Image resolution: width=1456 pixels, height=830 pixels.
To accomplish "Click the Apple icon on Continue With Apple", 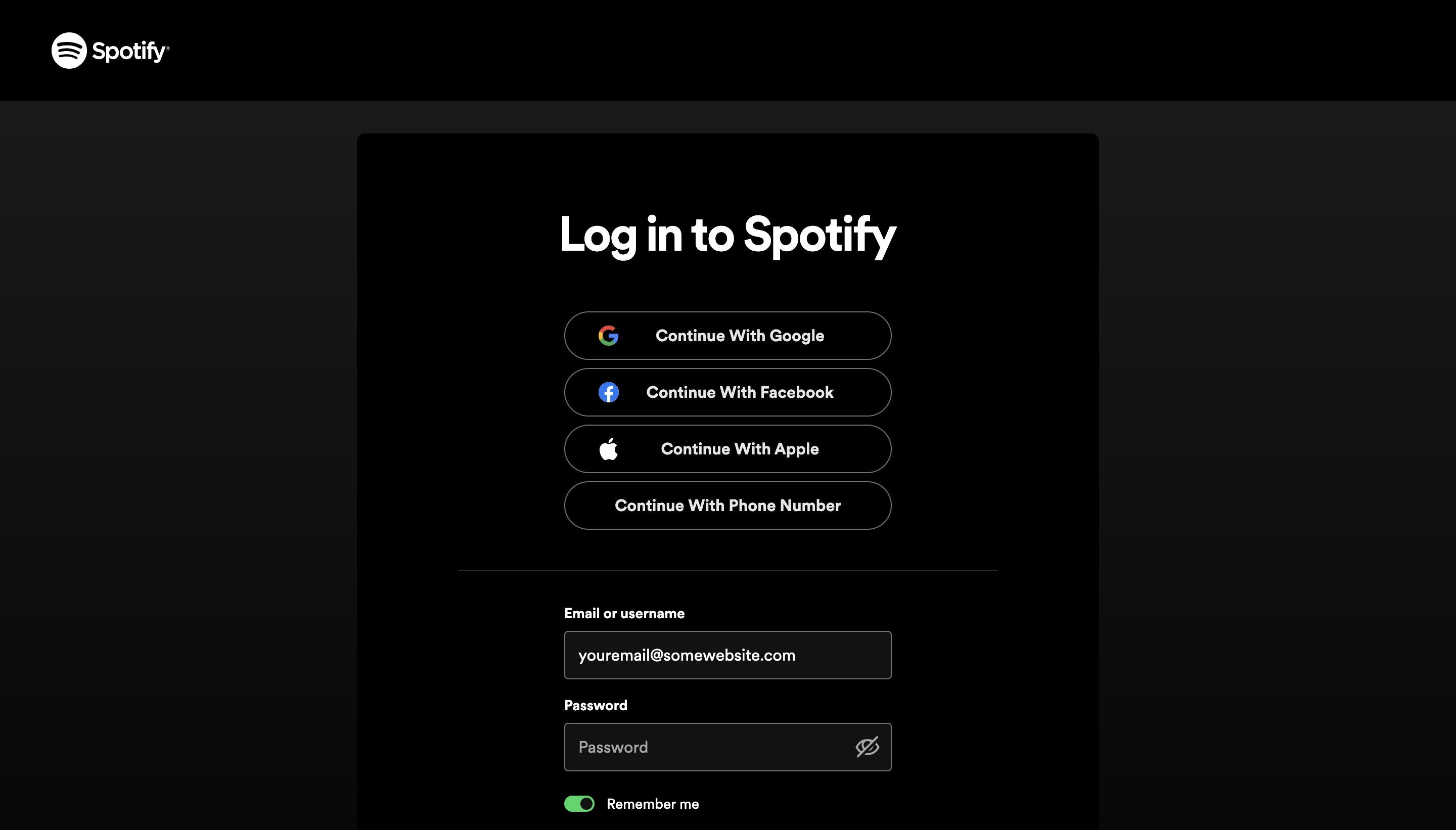I will pyautogui.click(x=609, y=448).
